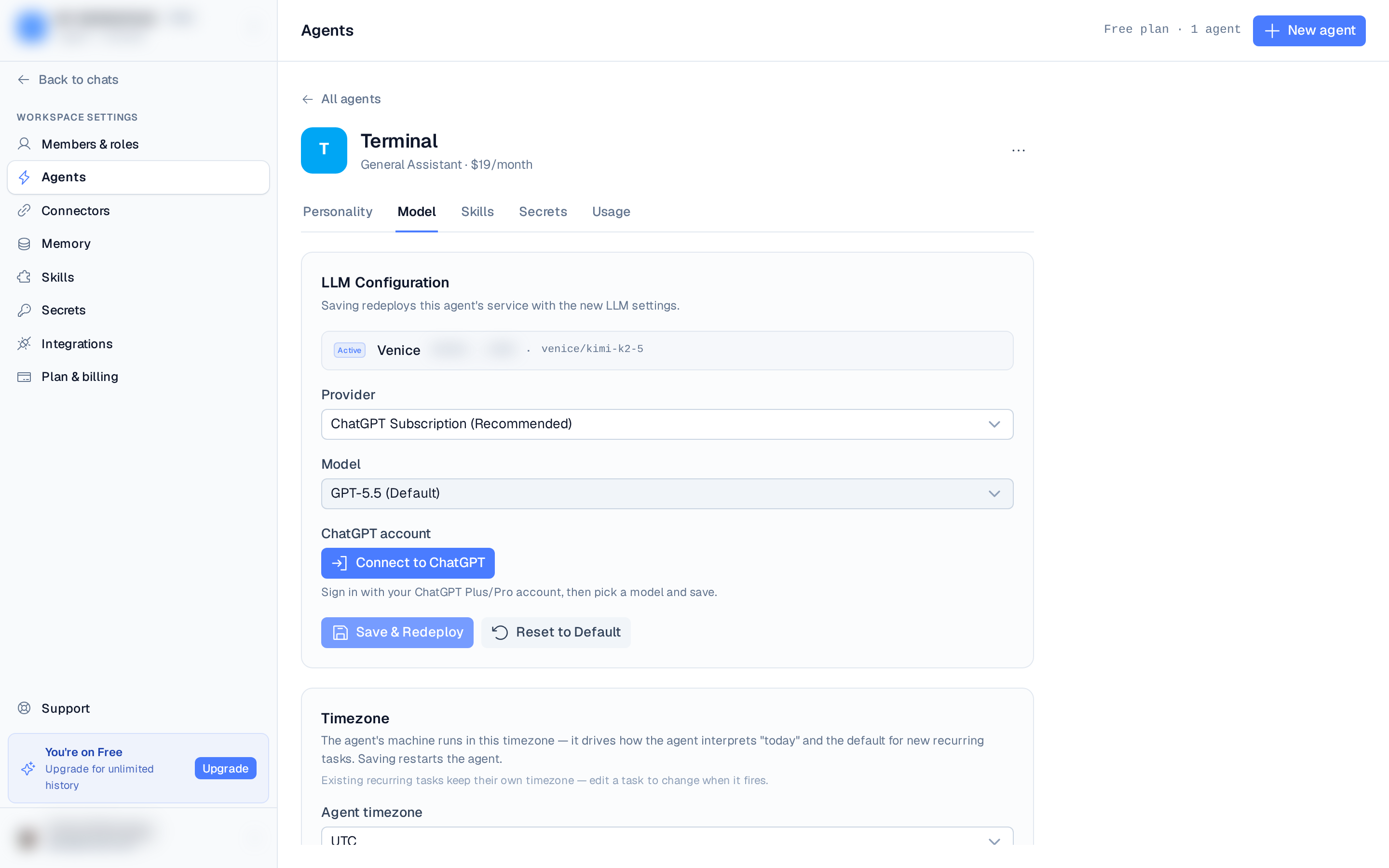Click the All agents back arrow icon

click(308, 99)
